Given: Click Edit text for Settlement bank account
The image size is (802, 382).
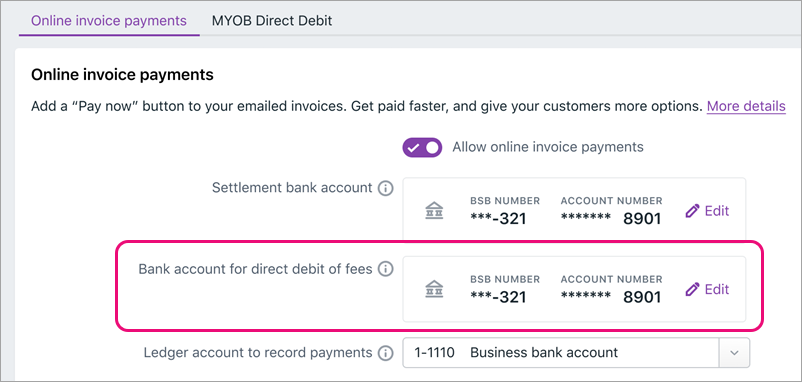Looking at the screenshot, I should (x=717, y=211).
